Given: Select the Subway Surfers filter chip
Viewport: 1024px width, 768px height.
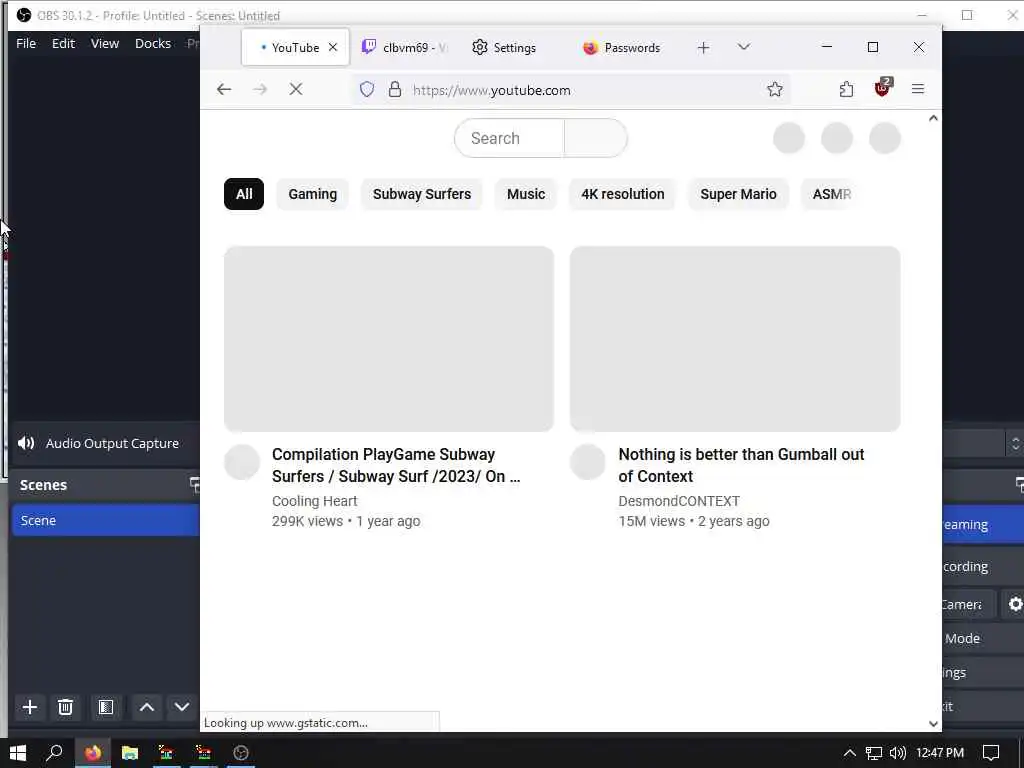Looking at the screenshot, I should click(x=422, y=194).
